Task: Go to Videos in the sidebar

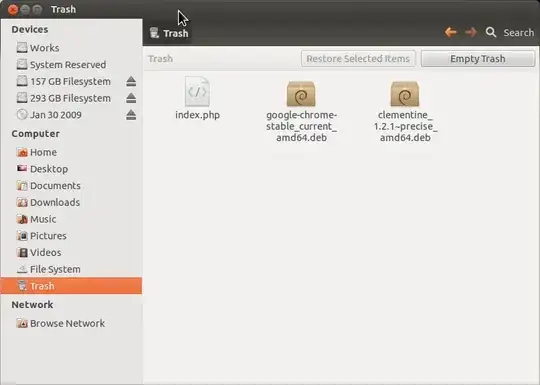Action: click(x=71, y=252)
